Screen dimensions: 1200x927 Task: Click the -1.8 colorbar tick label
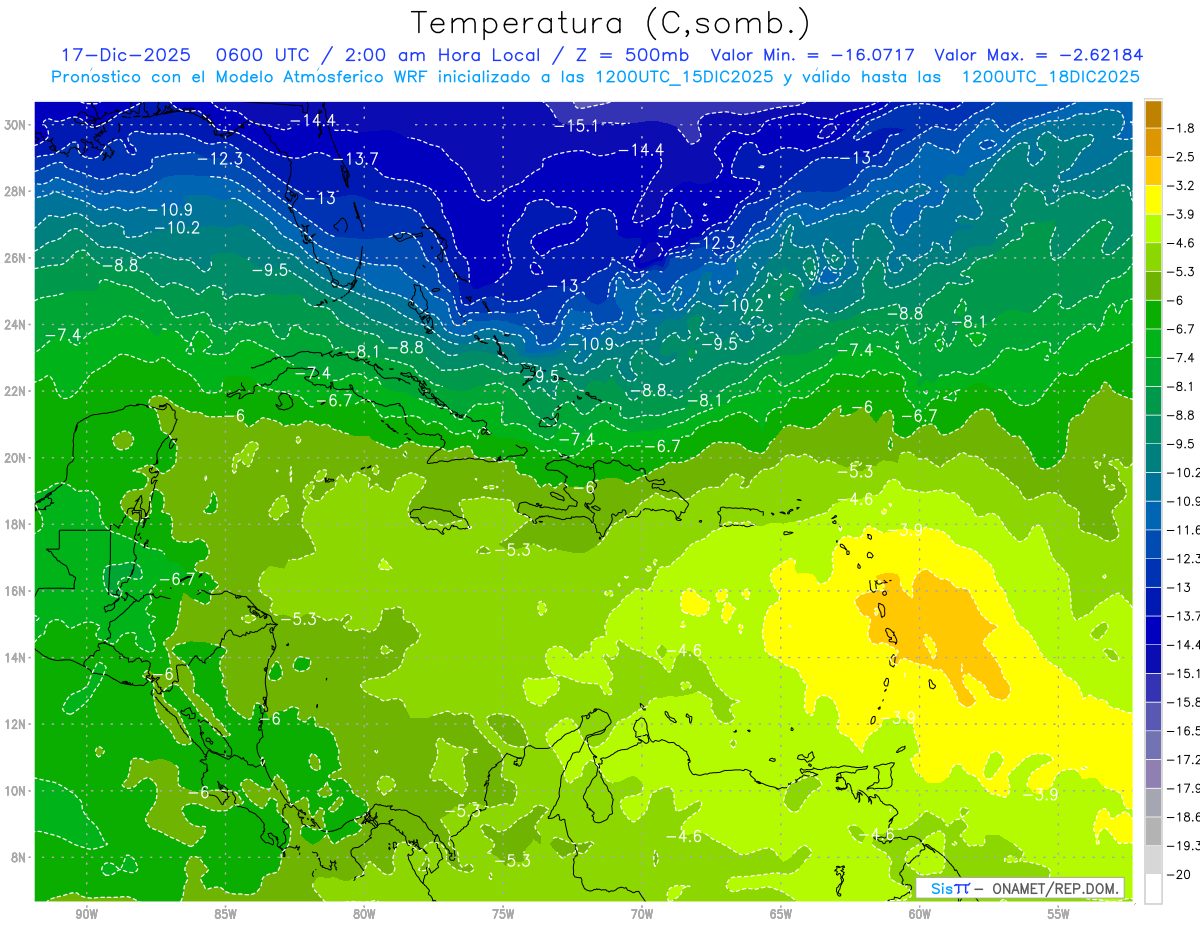[1182, 128]
